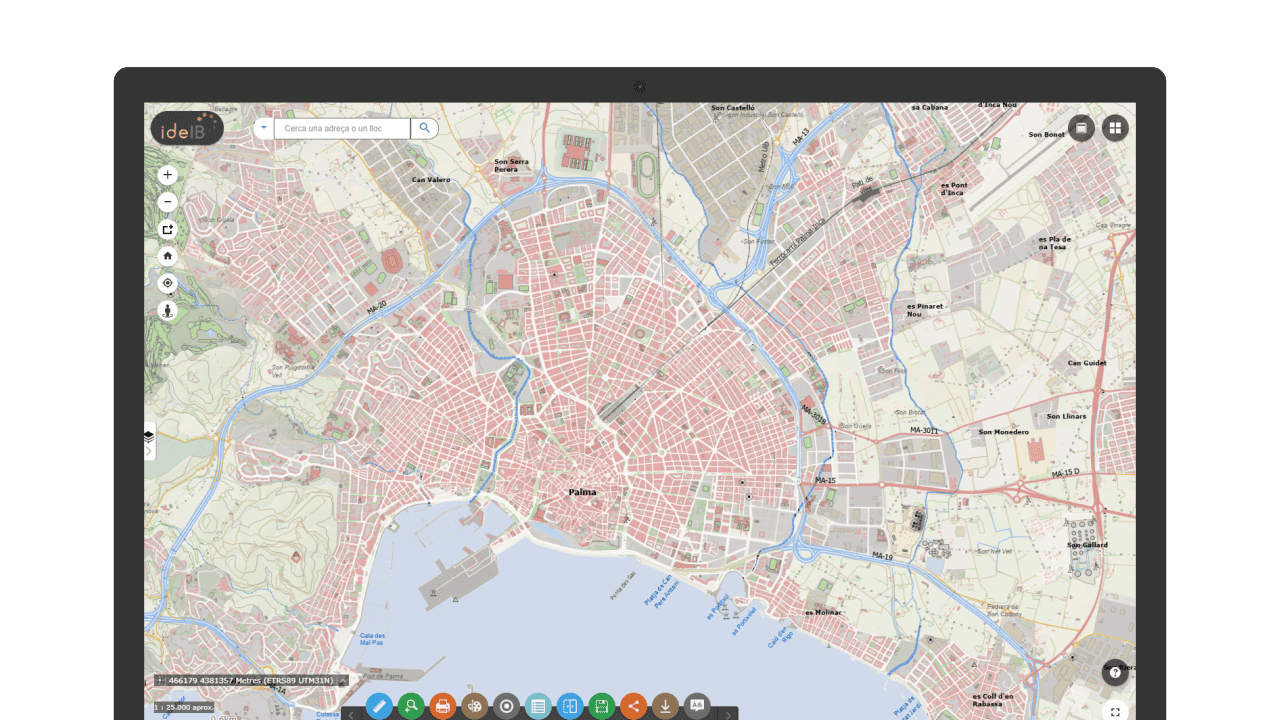Expand the coordinate system options arrow
The width and height of the screenshot is (1280, 720).
click(342, 681)
